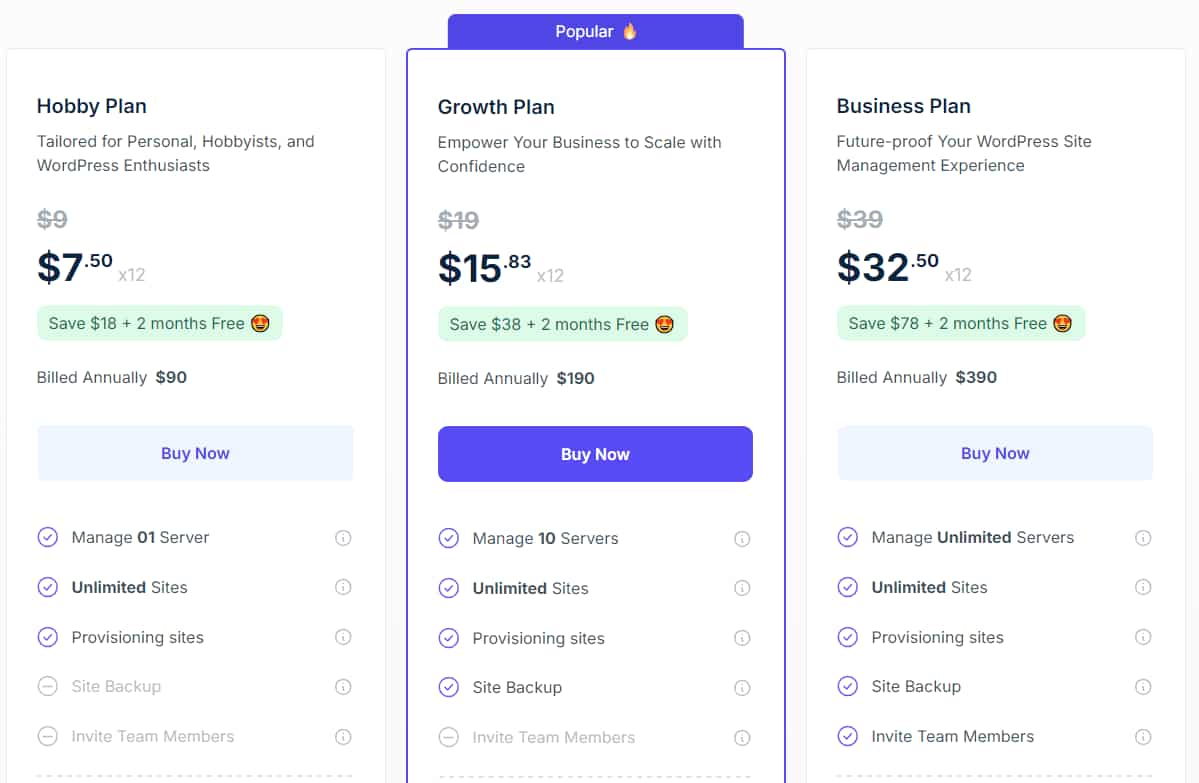Click the disabled icon beside Hobby Site Backup
This screenshot has width=1199, height=783.
[x=48, y=687]
